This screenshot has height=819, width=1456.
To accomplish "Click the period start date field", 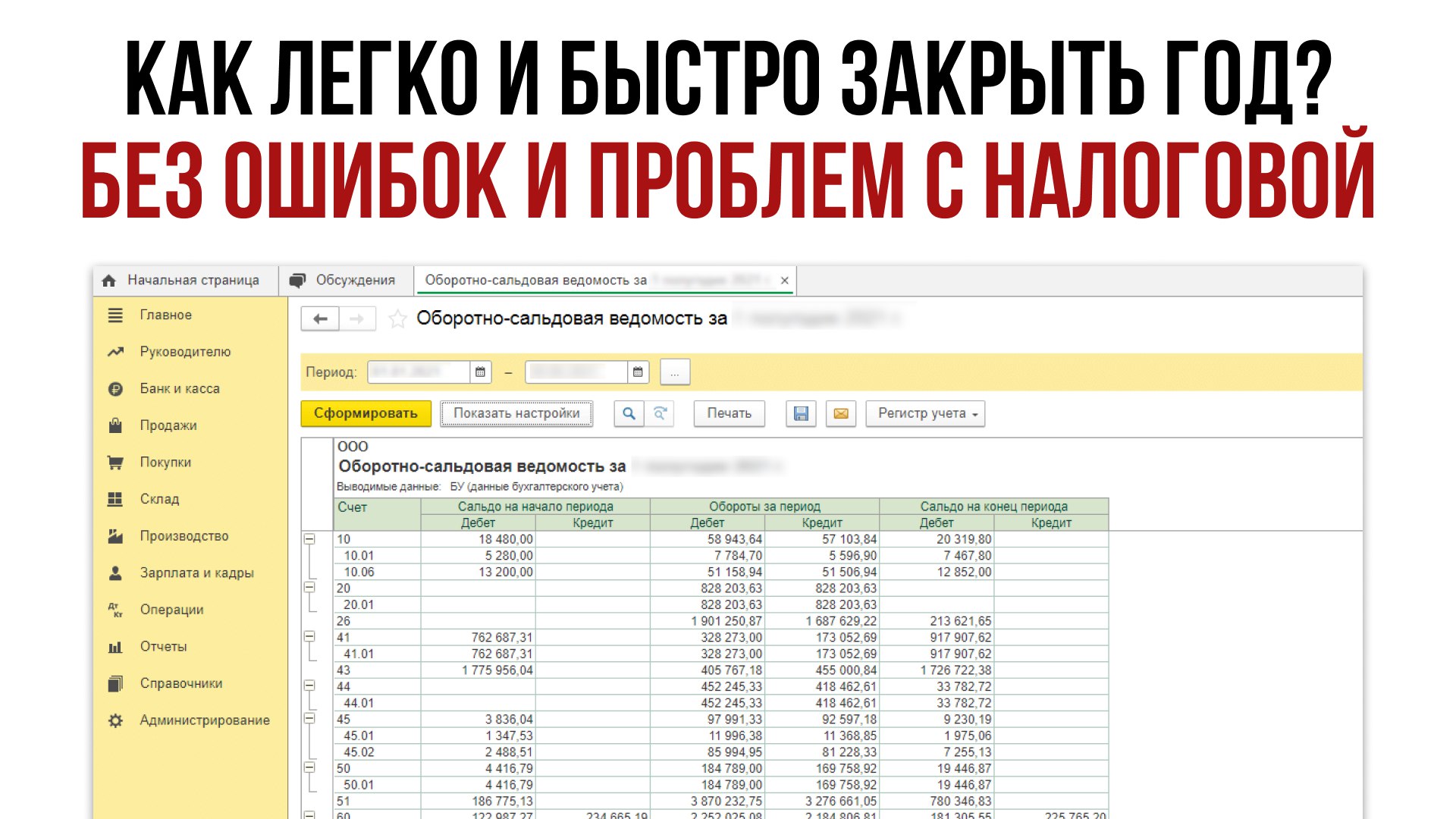I will (x=419, y=372).
